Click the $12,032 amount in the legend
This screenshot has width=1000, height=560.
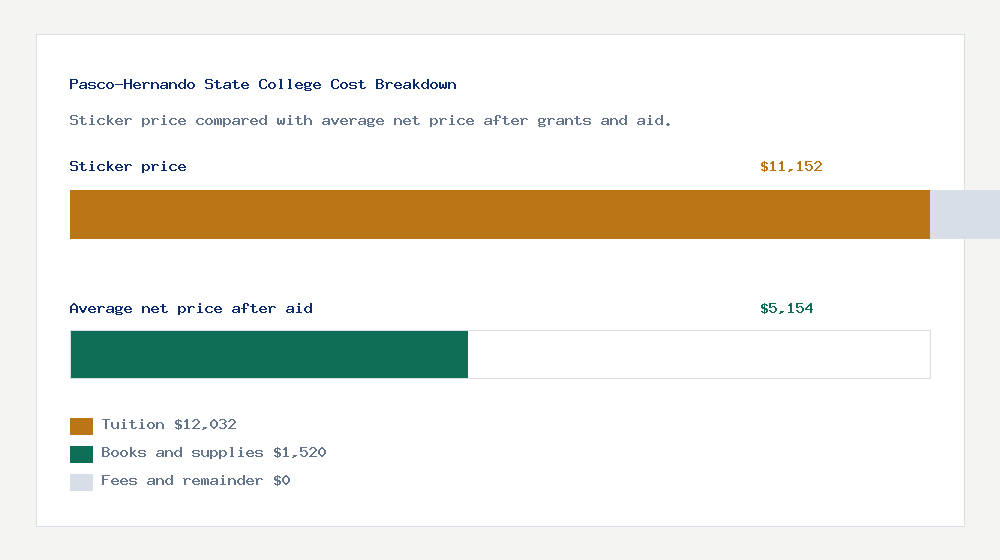click(x=205, y=425)
